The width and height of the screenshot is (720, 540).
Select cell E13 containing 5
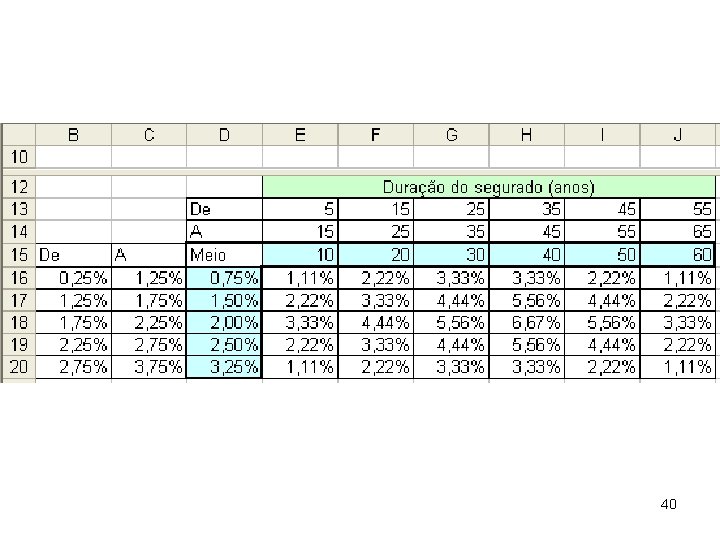(300, 209)
